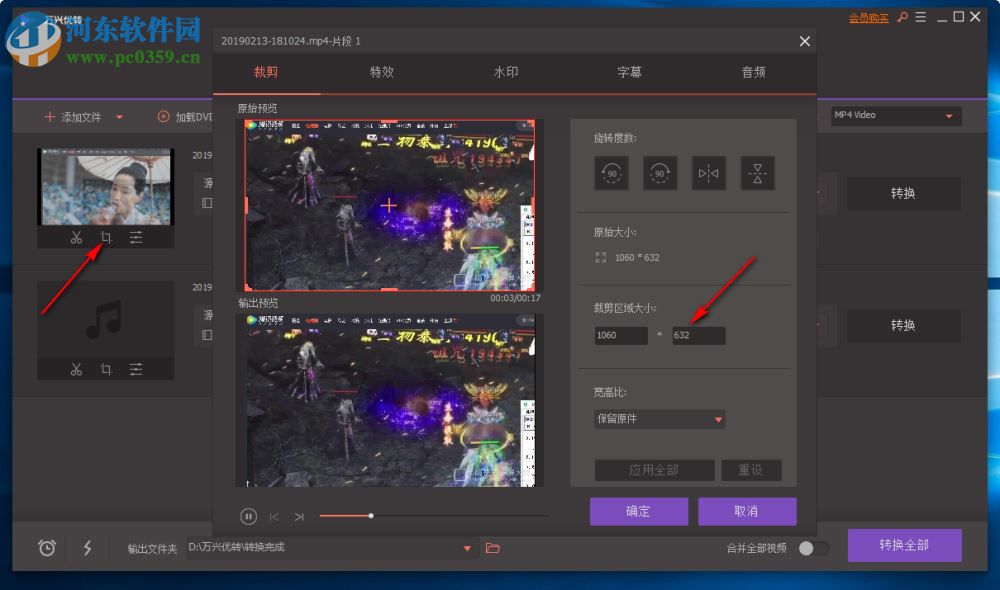Select the scissors trim icon under the video thumbnail
The height and width of the screenshot is (590, 1000).
click(x=75, y=237)
